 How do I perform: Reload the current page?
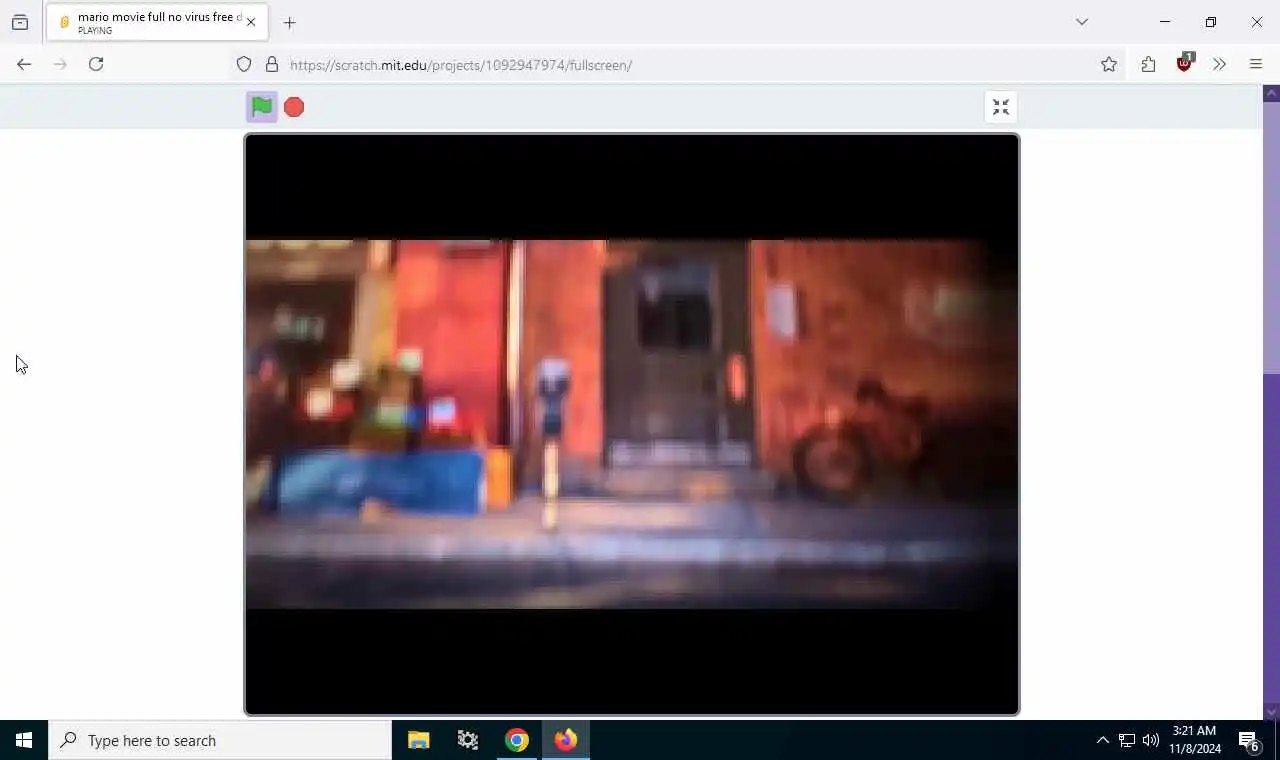(96, 64)
